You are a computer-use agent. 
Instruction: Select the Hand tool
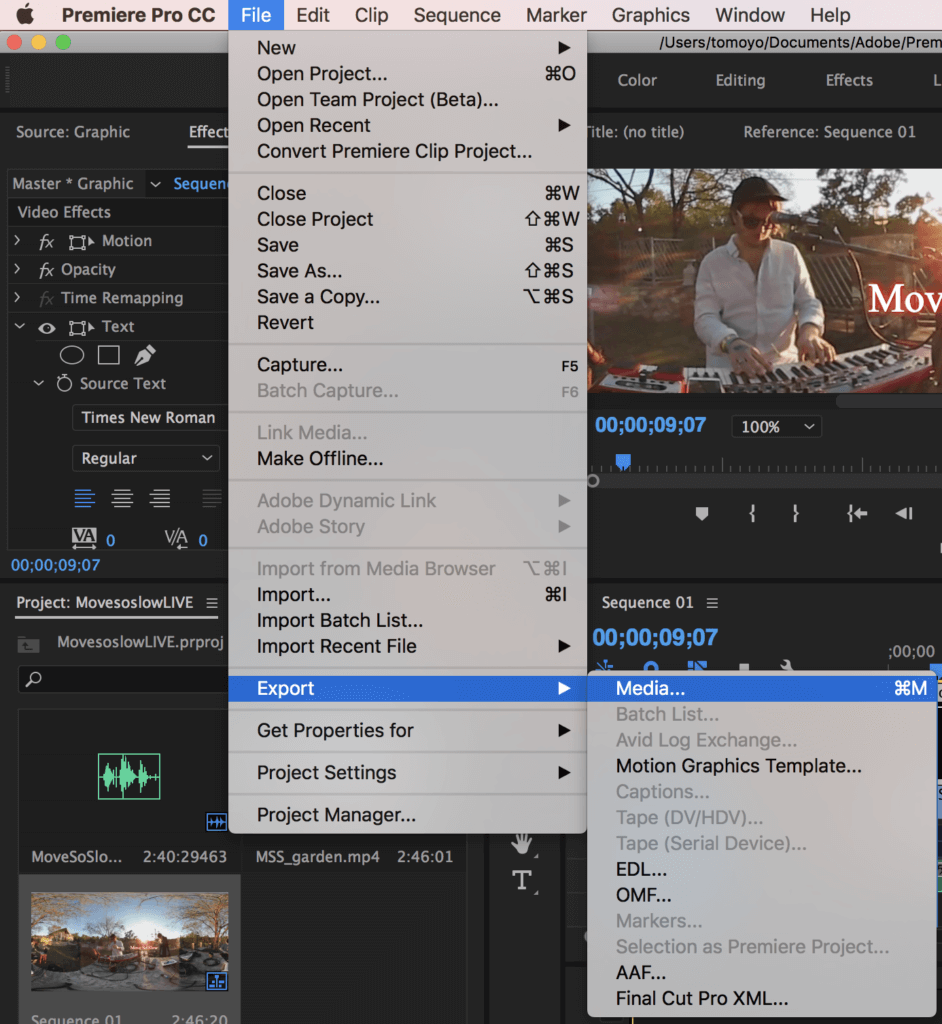522,843
